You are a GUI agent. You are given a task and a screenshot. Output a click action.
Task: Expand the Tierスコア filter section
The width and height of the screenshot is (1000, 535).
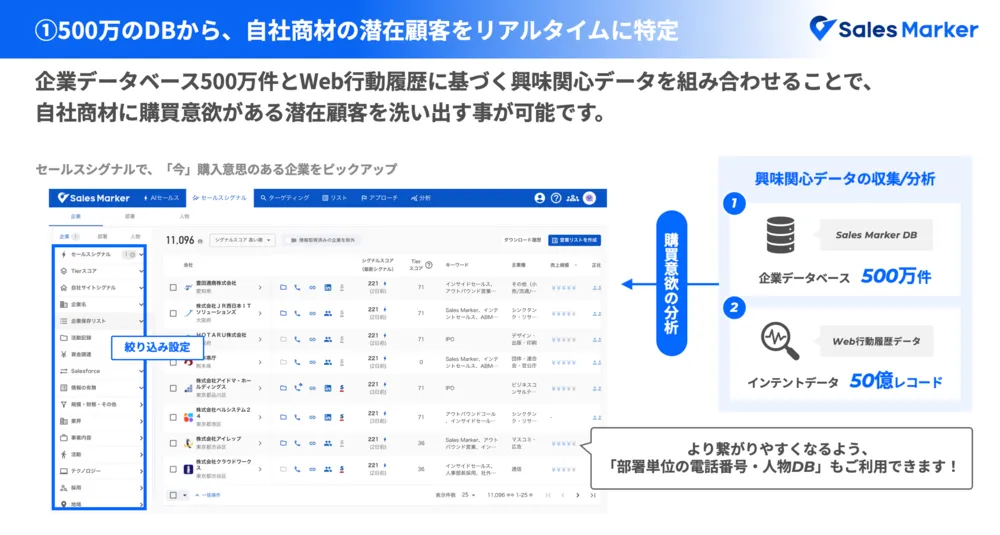pyautogui.click(x=100, y=271)
